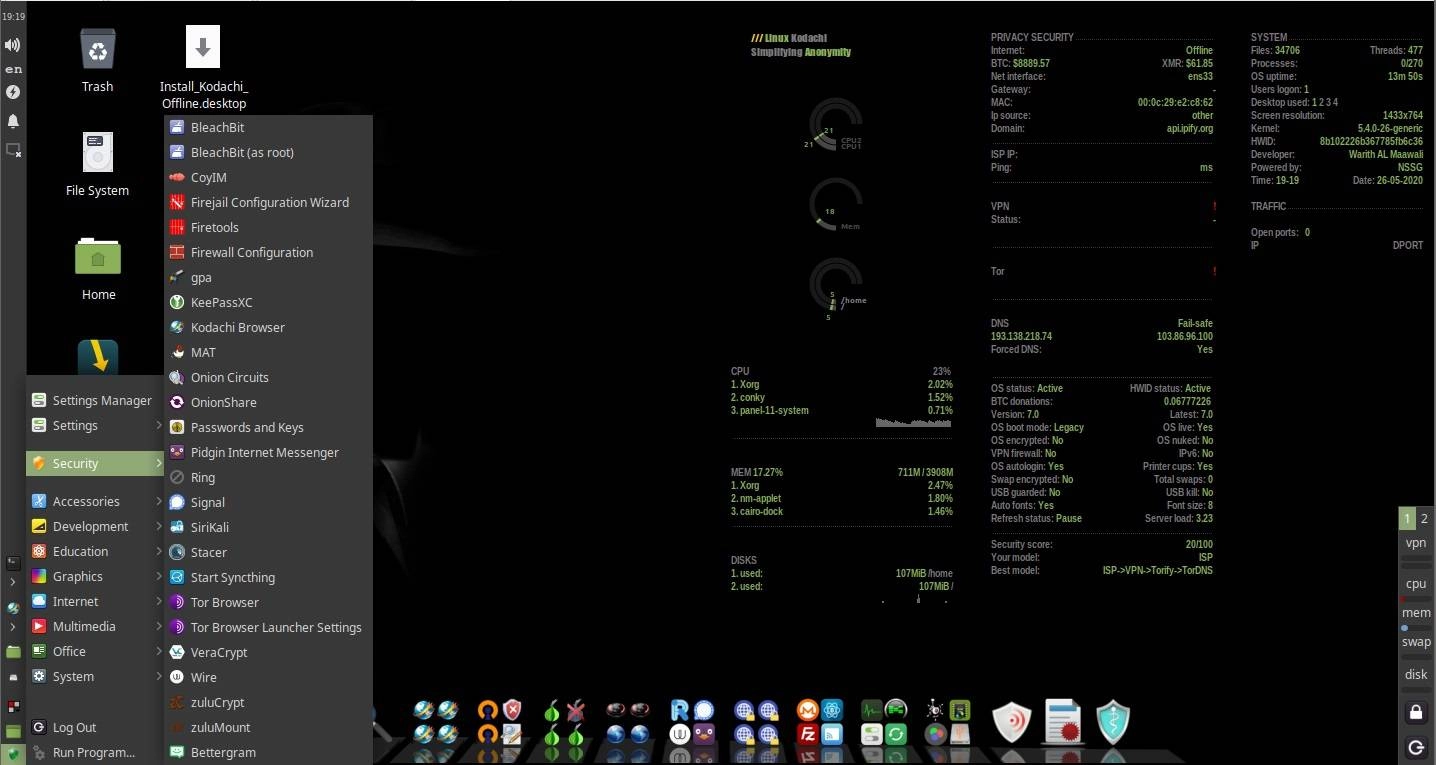Click the Ring icon in the submenu

tap(177, 478)
